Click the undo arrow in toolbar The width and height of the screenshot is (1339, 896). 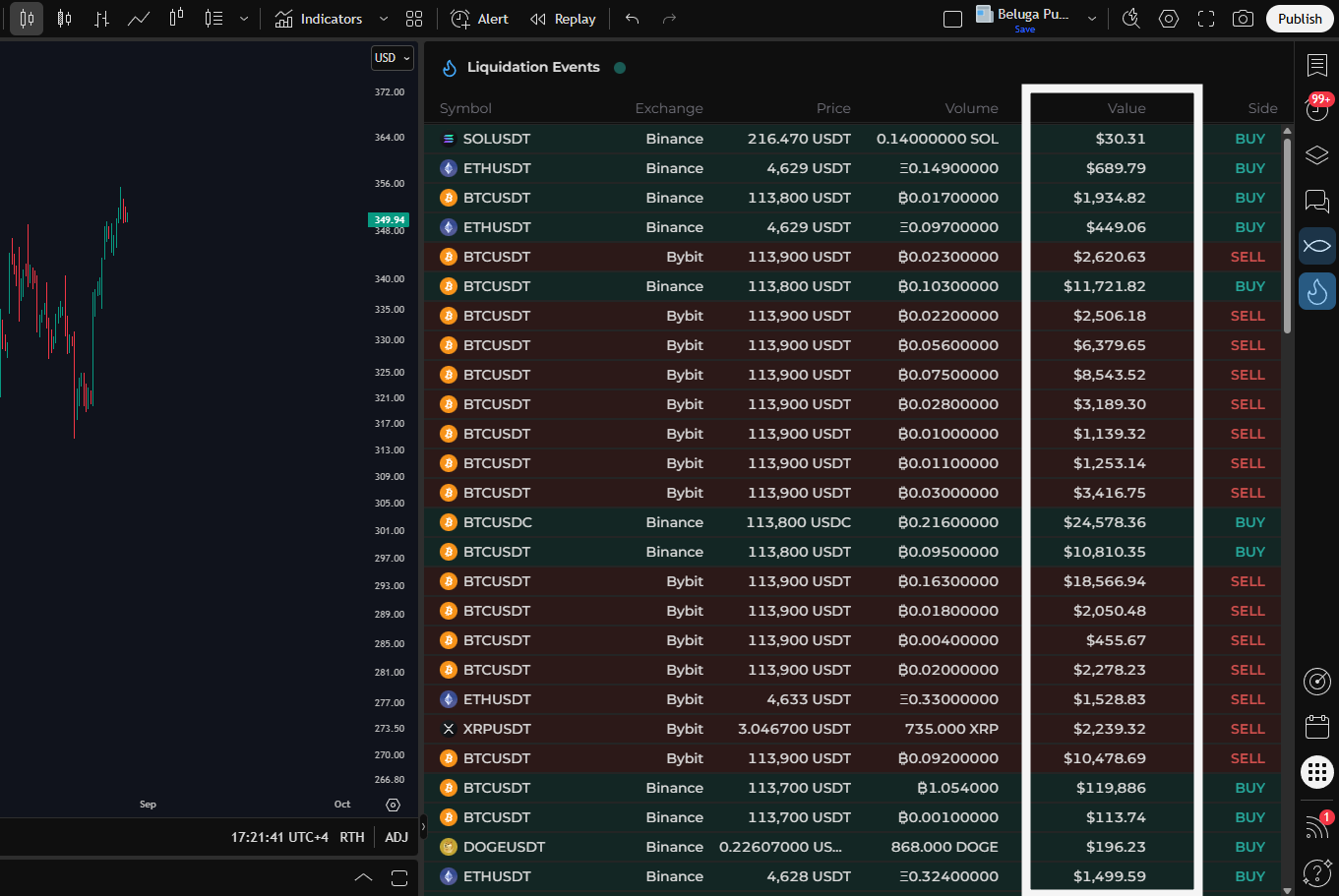(632, 19)
